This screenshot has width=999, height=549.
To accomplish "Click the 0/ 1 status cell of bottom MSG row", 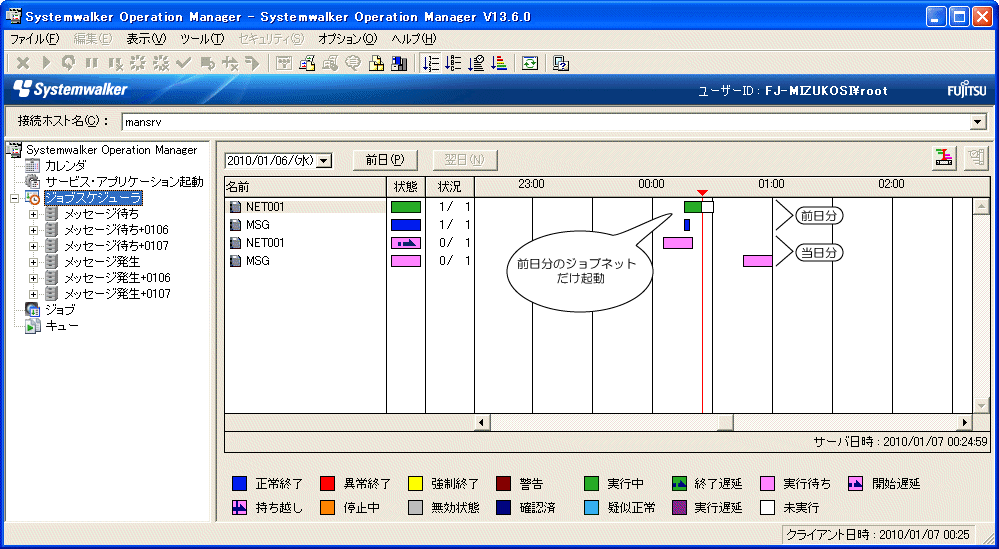I will [x=450, y=260].
